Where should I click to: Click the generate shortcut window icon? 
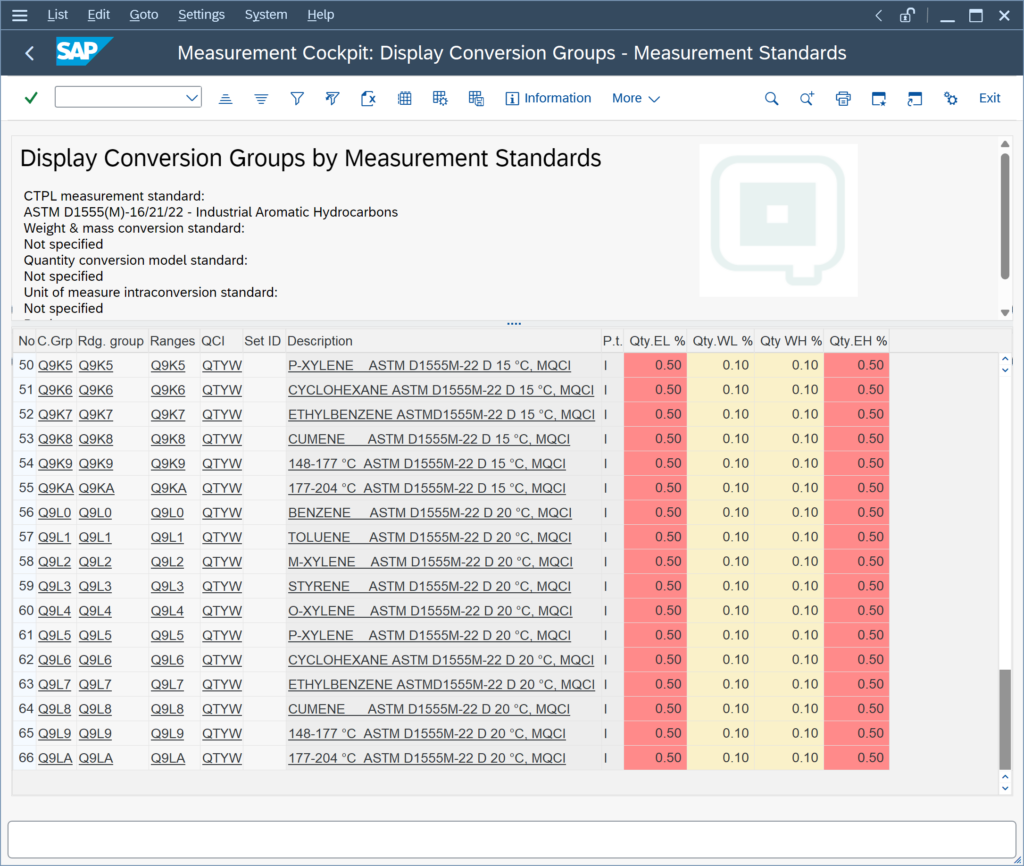click(915, 99)
